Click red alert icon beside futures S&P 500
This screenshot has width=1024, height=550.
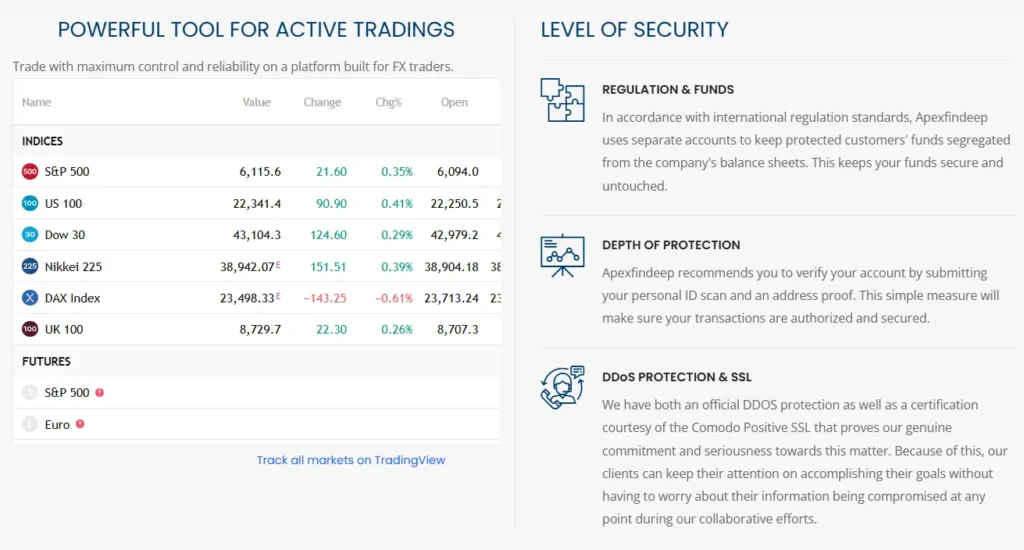[x=99, y=393]
